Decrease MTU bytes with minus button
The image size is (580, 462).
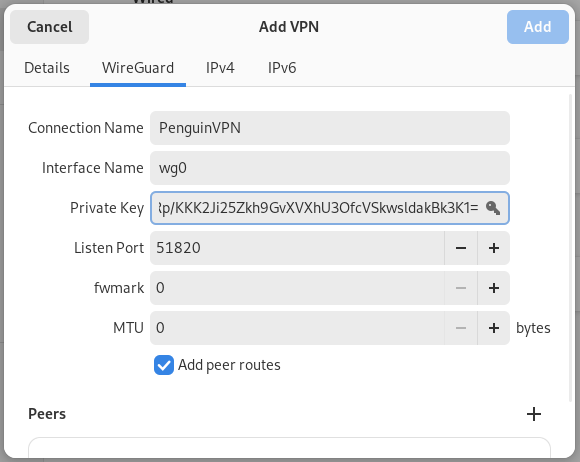[x=461, y=328]
